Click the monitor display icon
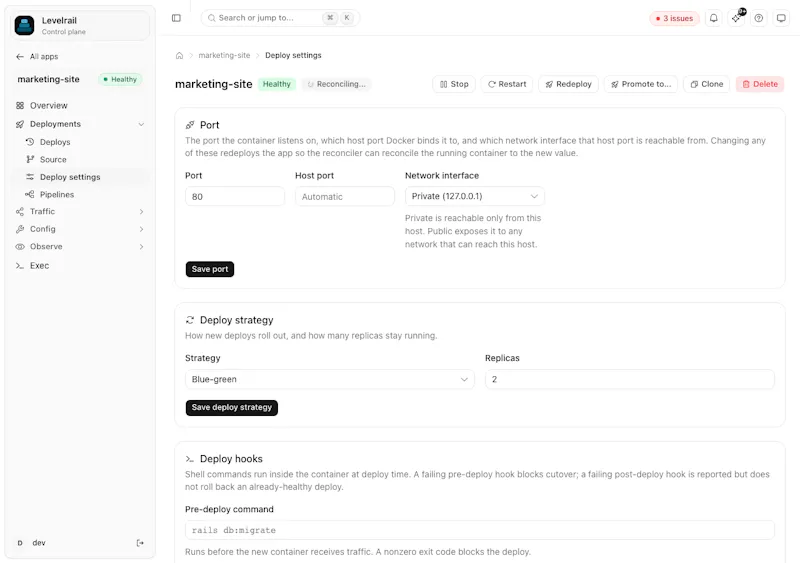 [x=781, y=18]
